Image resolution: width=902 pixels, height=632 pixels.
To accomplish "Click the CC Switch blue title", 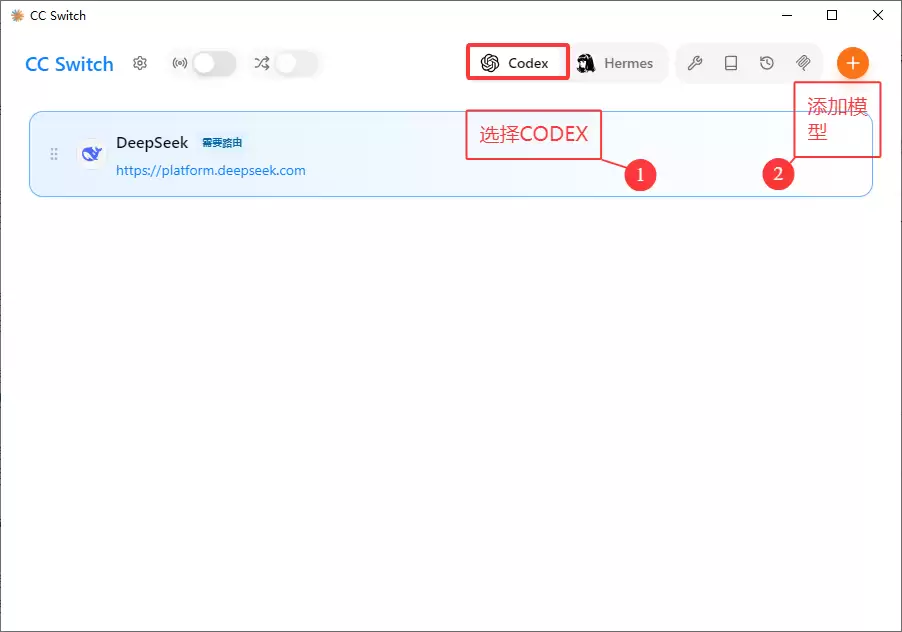I will tap(70, 64).
